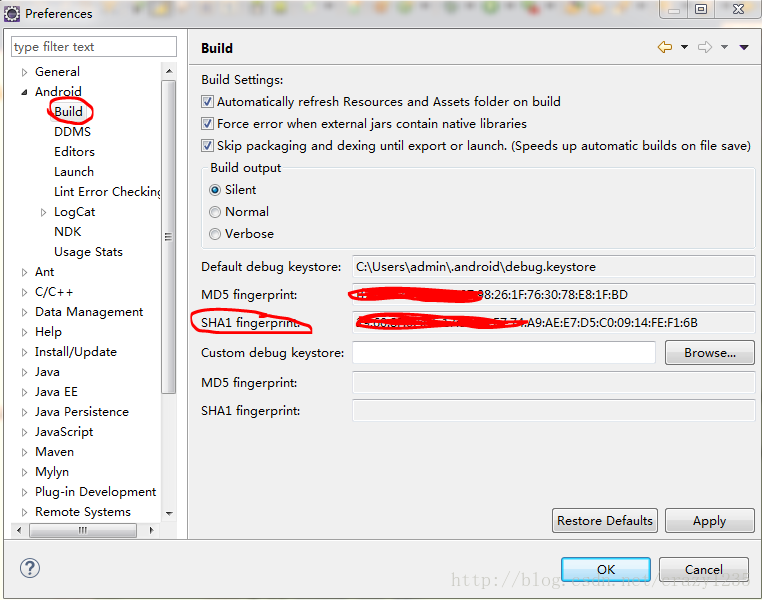Select the Mylyn tree item
Screen dimensions: 762x600
pyautogui.click(x=52, y=472)
